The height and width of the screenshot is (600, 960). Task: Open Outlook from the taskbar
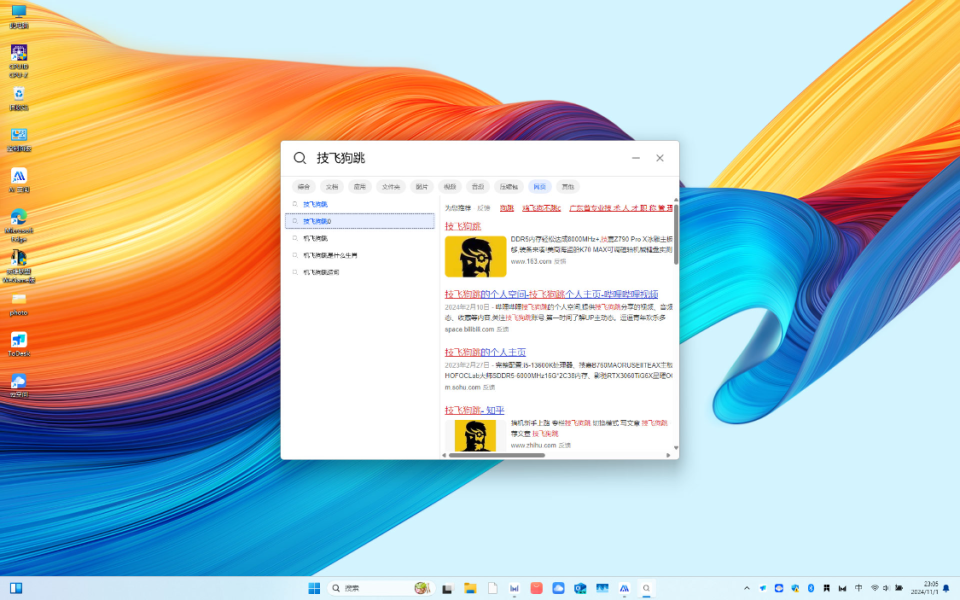(580, 588)
